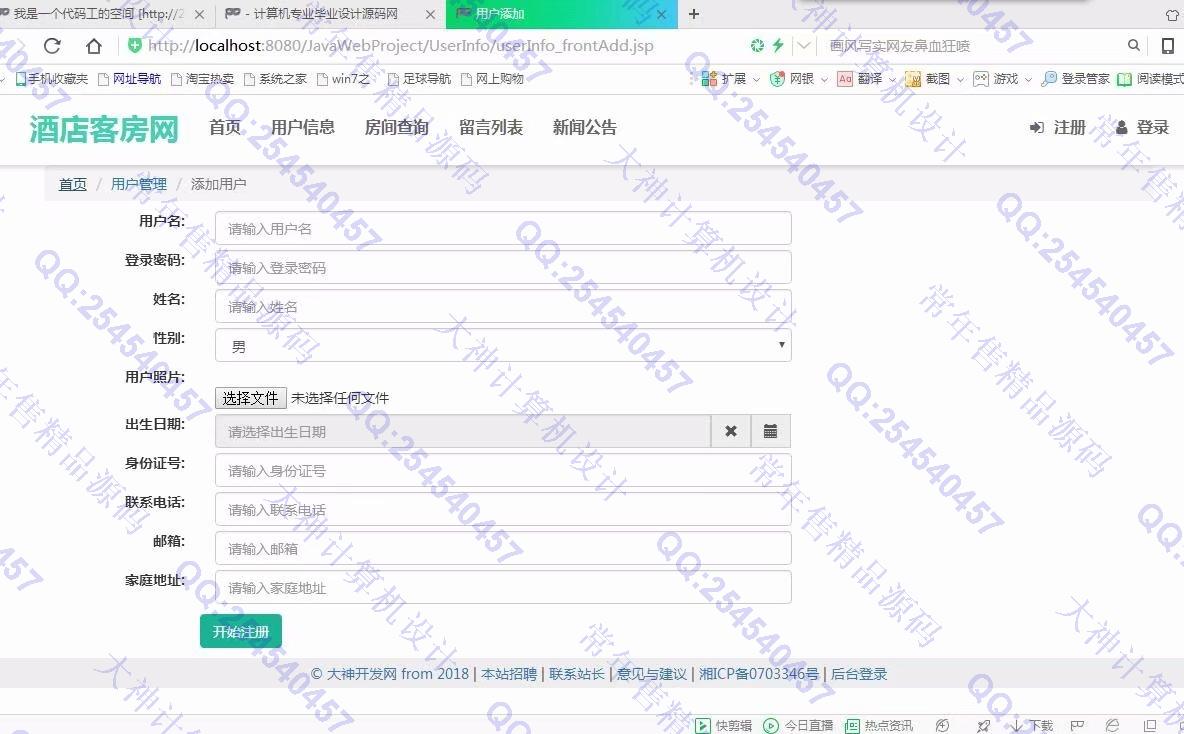Open the 游戏 games icon
Image resolution: width=1184 pixels, height=734 pixels.
click(981, 79)
